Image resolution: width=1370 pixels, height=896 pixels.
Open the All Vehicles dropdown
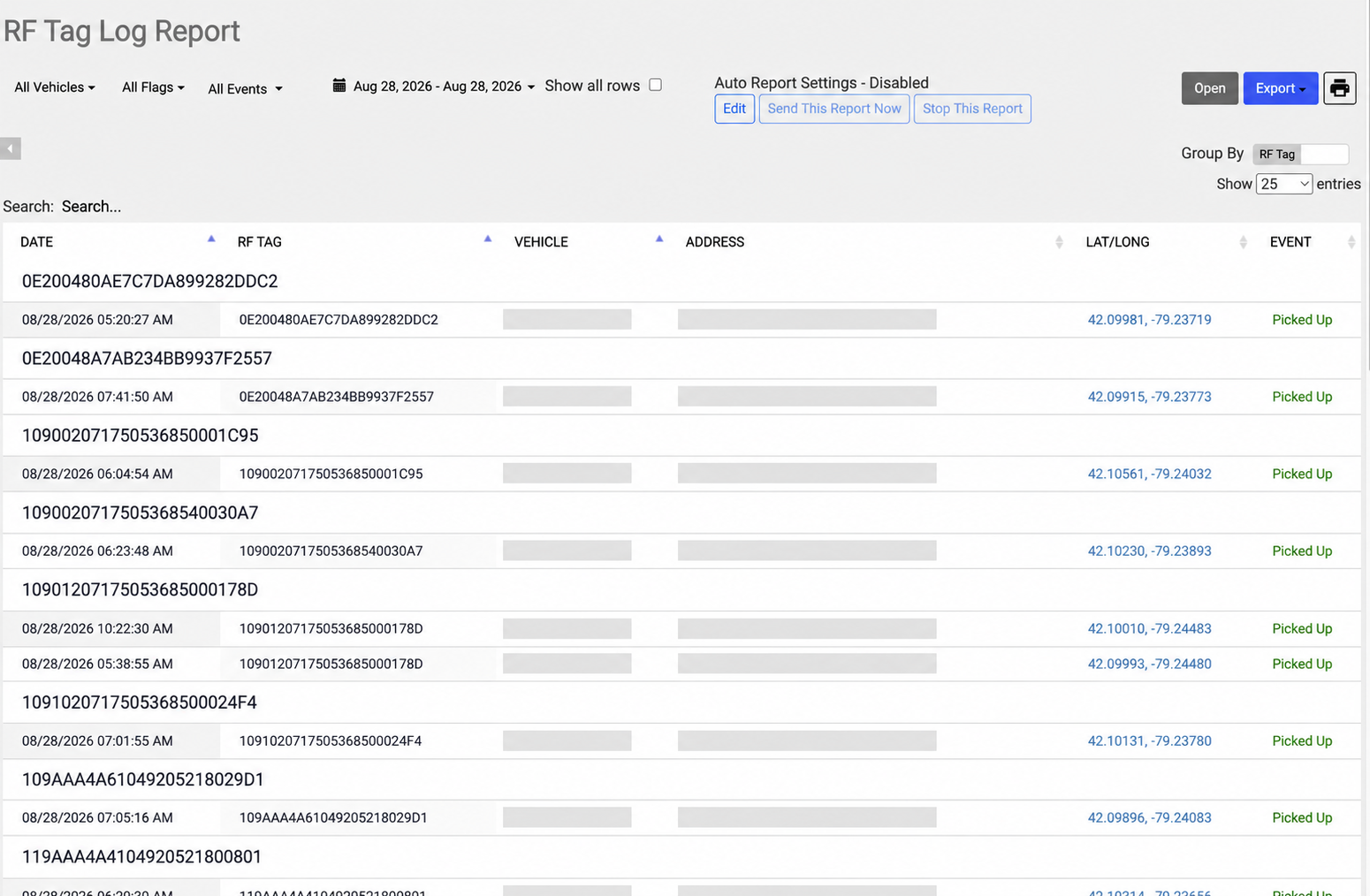55,87
